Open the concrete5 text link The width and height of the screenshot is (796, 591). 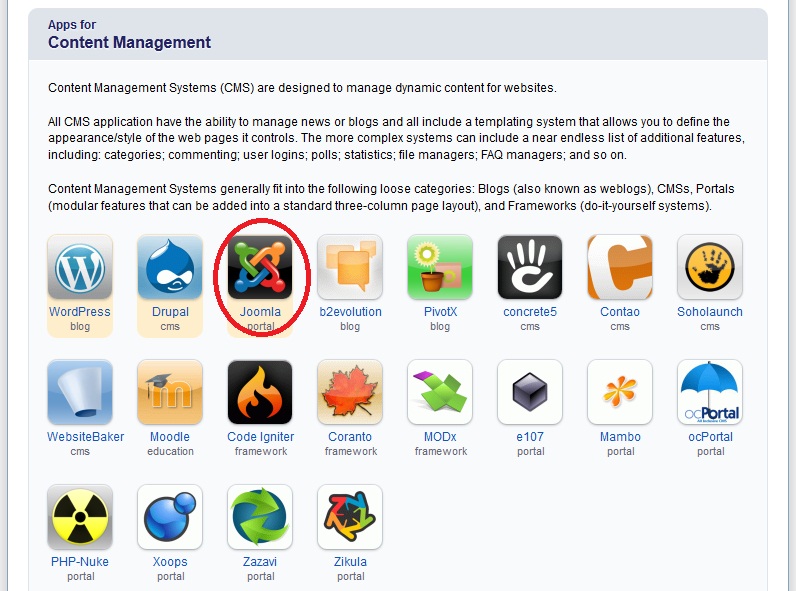click(530, 312)
